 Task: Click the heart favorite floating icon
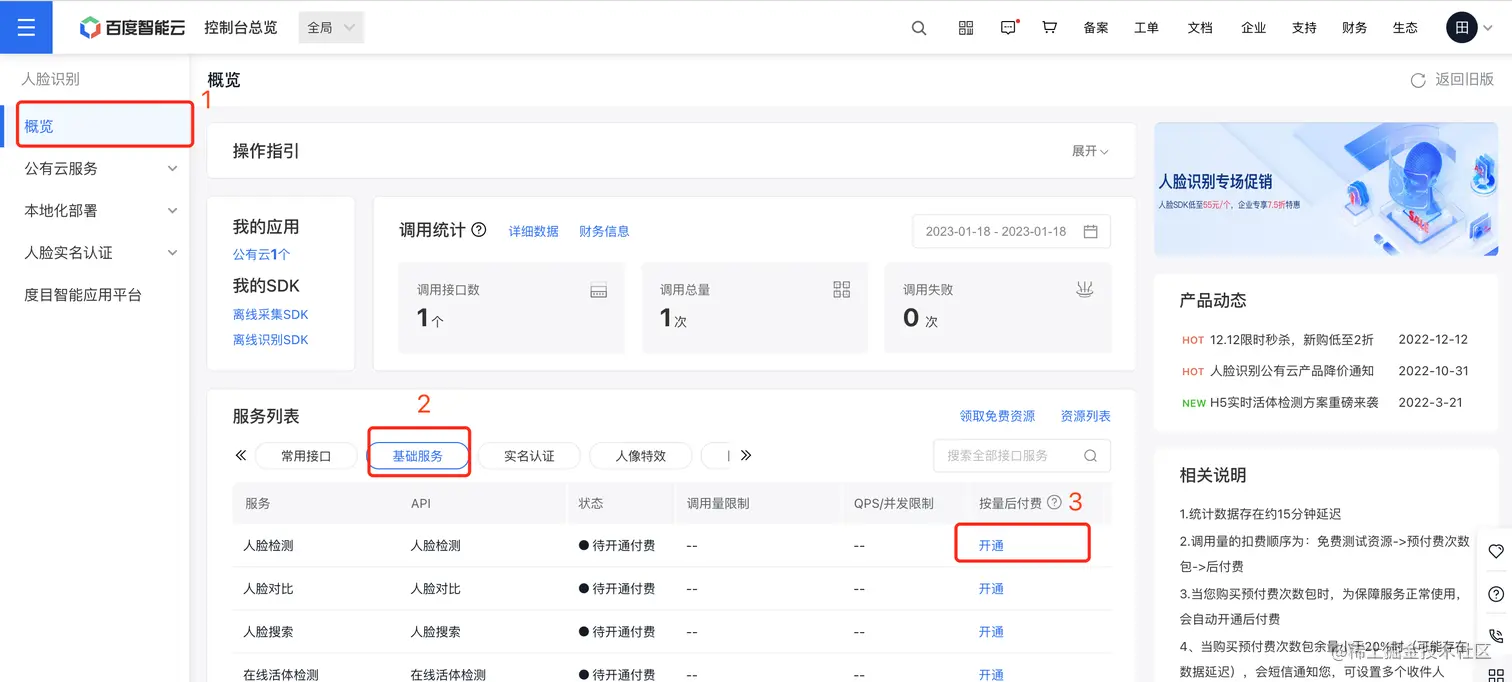[1496, 551]
